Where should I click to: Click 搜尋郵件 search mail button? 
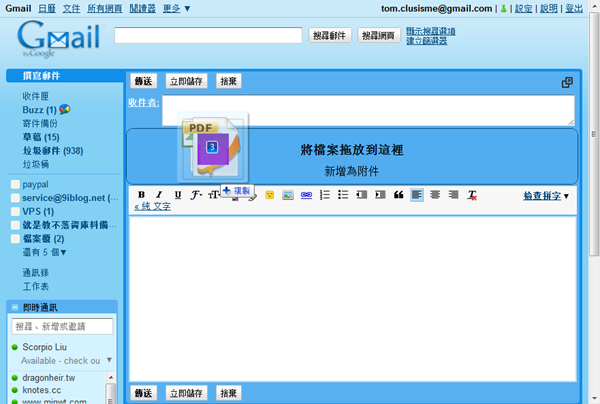(x=329, y=36)
